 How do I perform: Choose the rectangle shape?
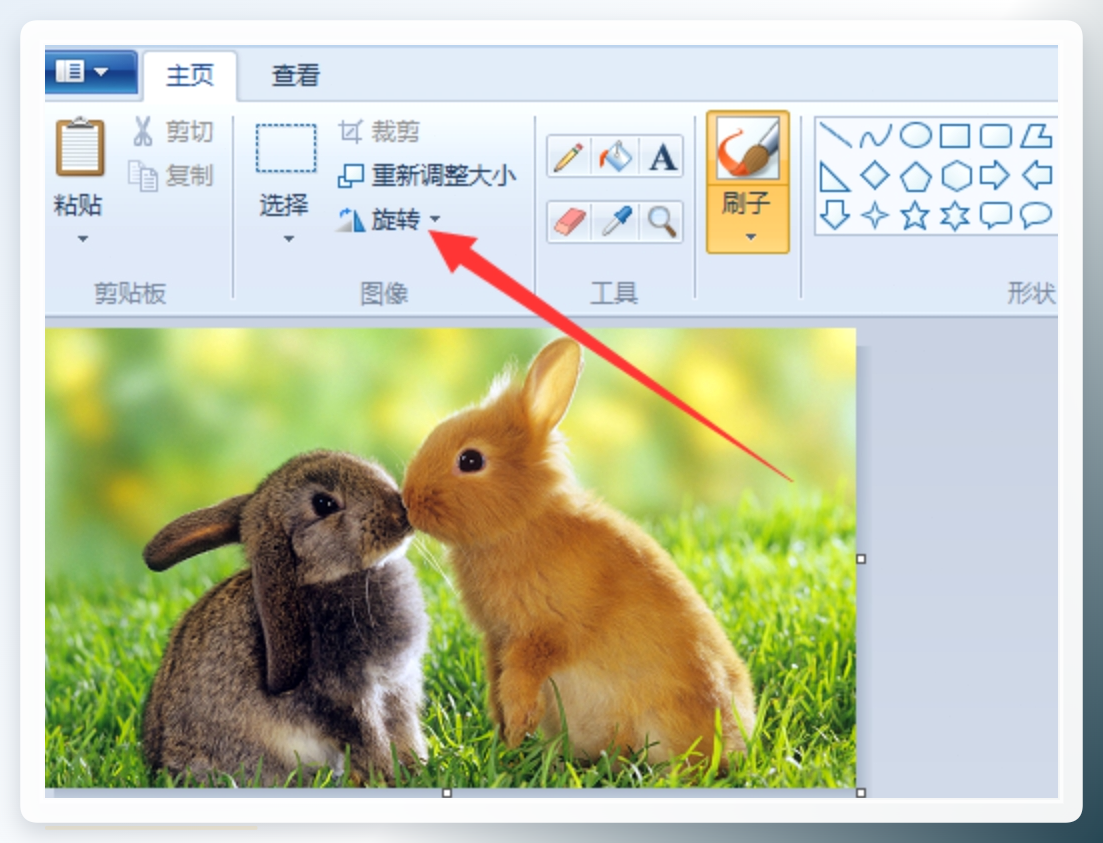coord(955,135)
